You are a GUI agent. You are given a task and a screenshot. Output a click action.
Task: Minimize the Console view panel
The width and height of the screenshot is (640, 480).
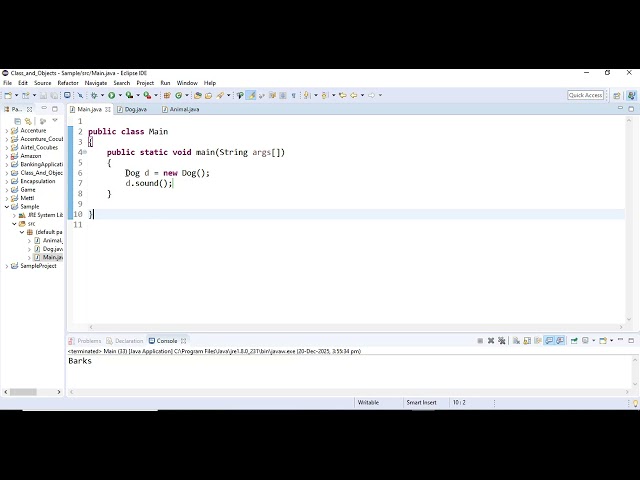620,340
